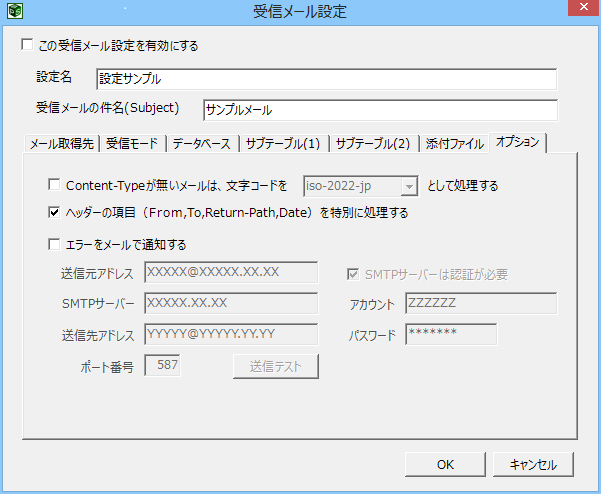Click the 送信テスト button

point(276,366)
